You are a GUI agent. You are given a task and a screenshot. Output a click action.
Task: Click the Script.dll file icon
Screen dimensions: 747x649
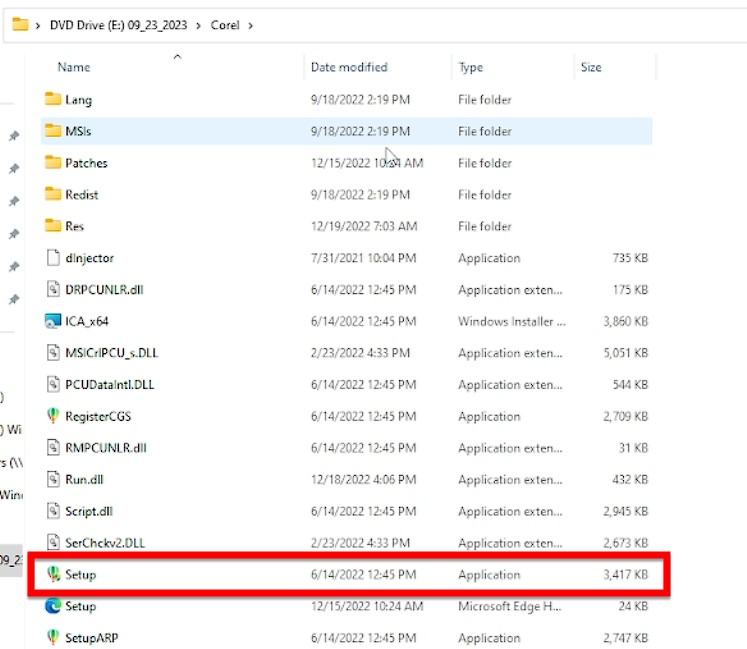tap(53, 511)
